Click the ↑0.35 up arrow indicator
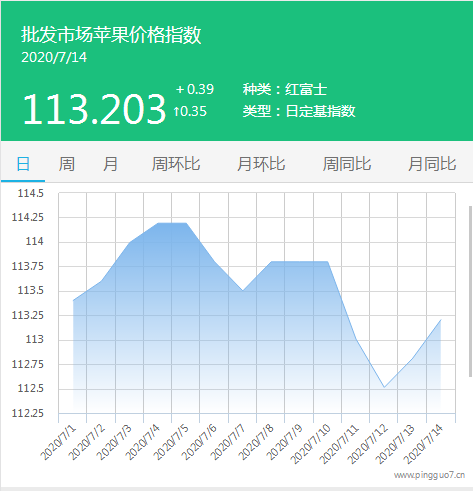Viewport: 473px width, 491px height. point(190,111)
